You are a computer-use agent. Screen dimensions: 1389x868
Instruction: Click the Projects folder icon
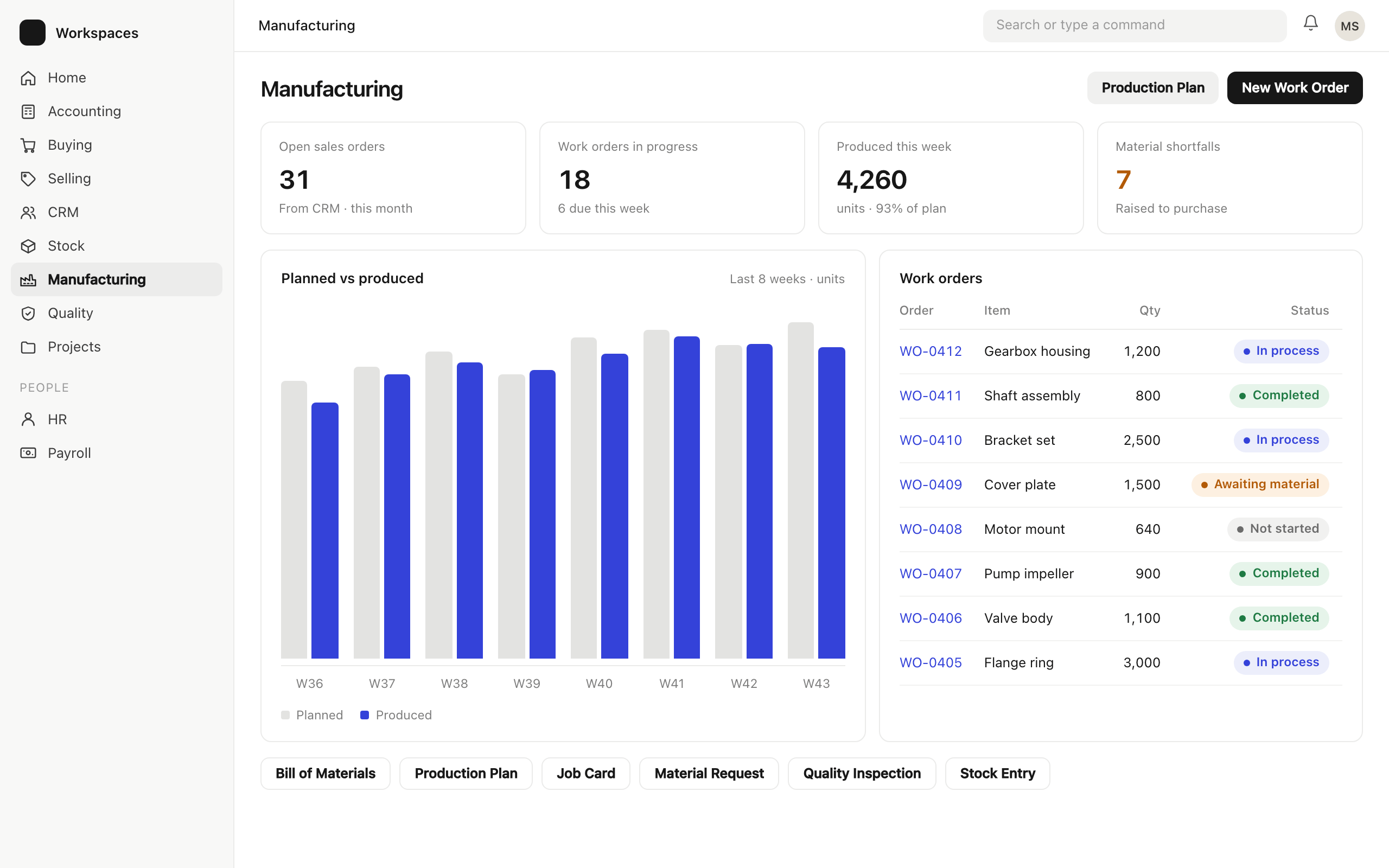[x=28, y=347]
